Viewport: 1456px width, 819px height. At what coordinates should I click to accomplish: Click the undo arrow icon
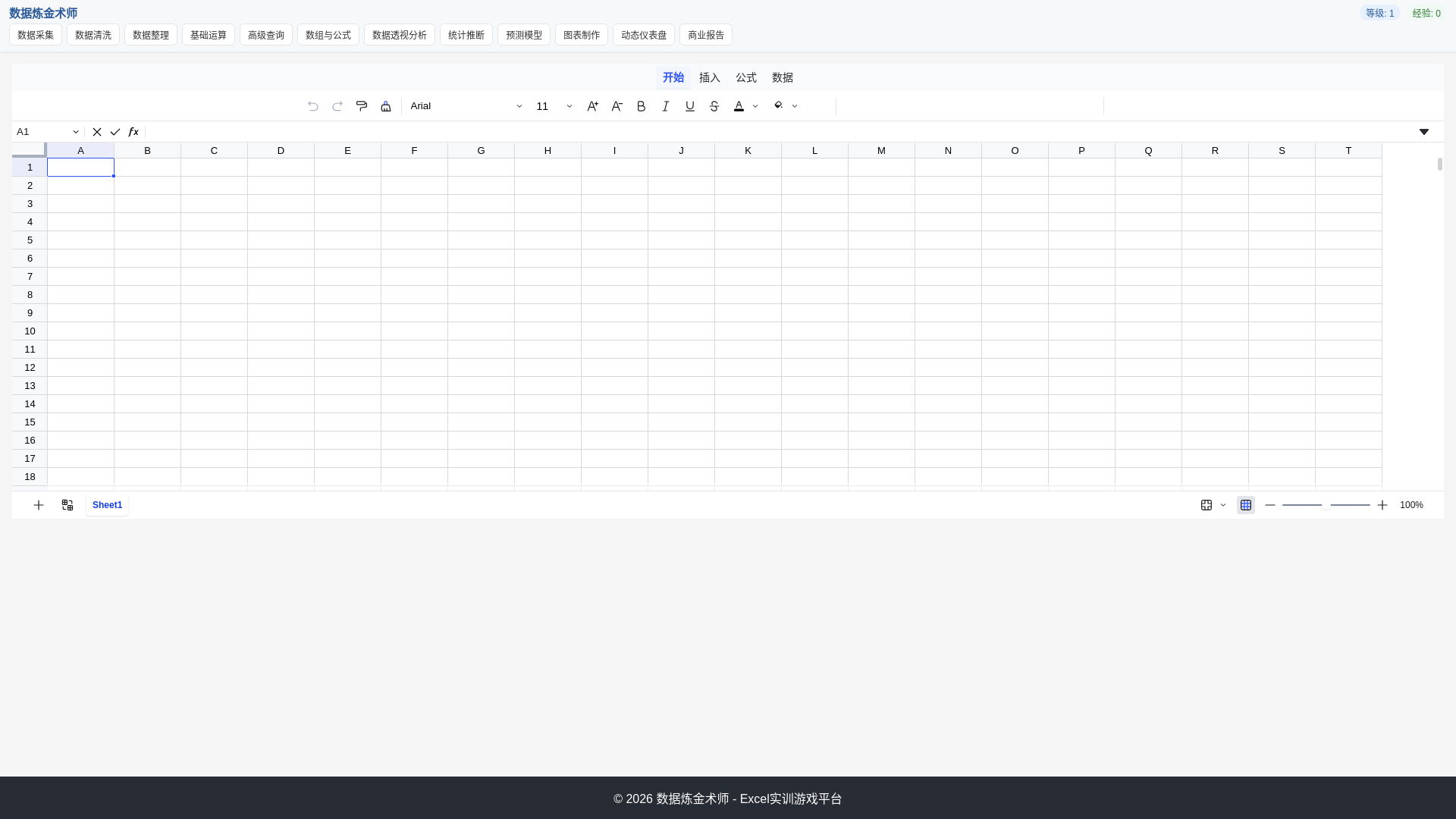click(x=313, y=106)
